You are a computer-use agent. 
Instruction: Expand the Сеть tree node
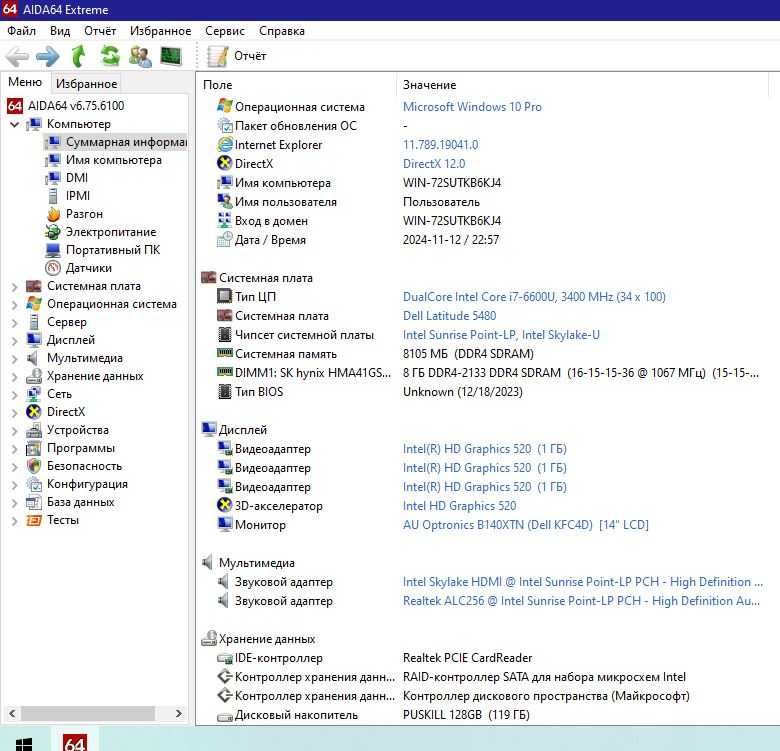tap(14, 394)
